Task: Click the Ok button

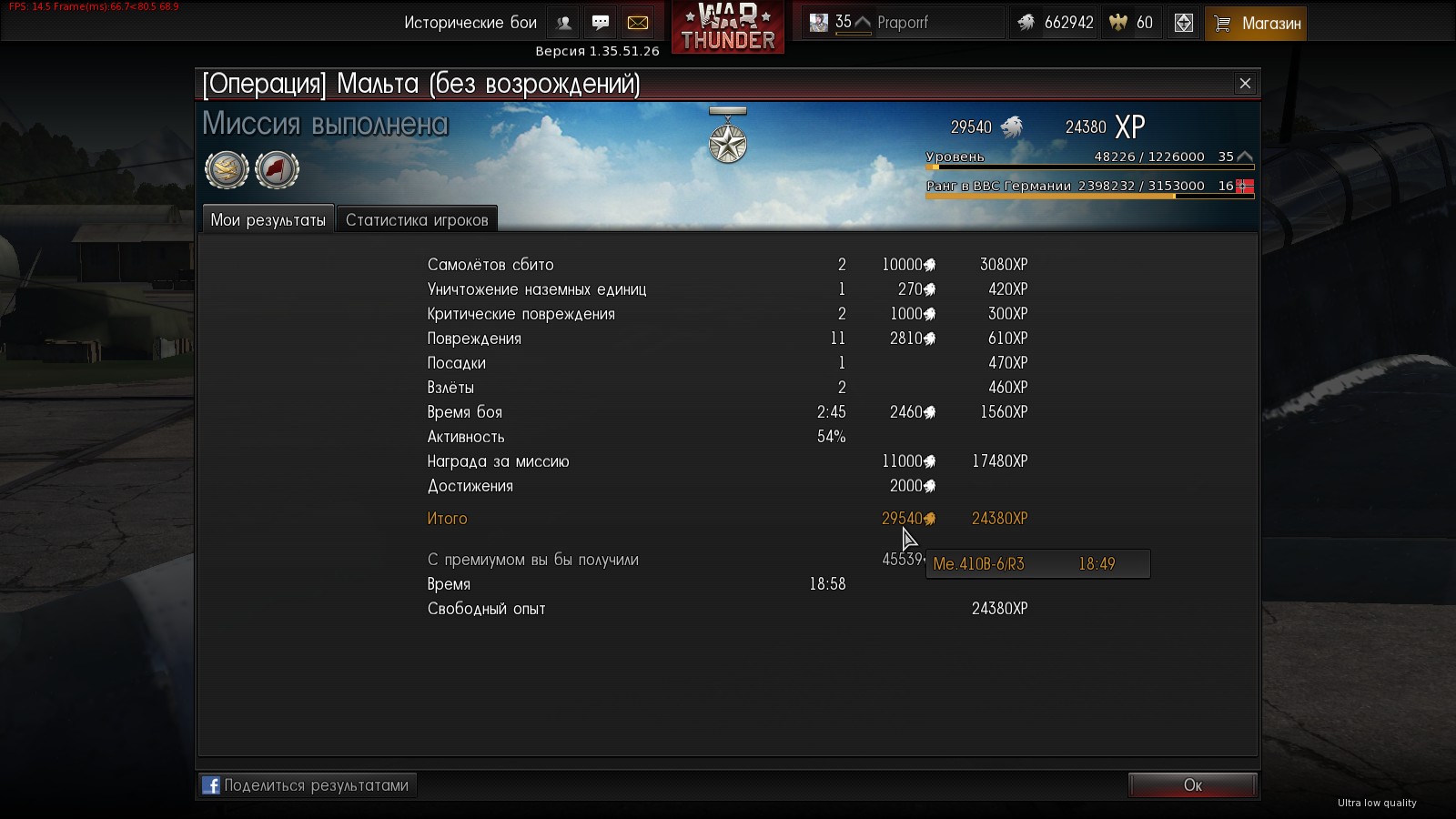Action: 1193,785
